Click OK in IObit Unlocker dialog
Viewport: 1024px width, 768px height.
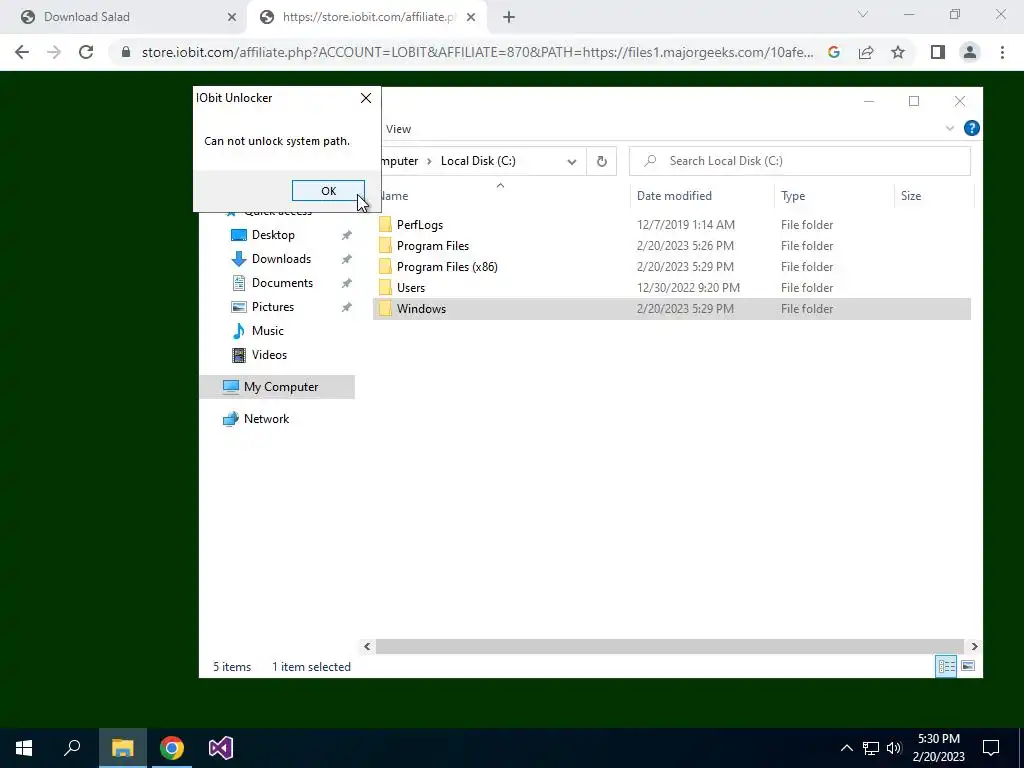coord(328,191)
